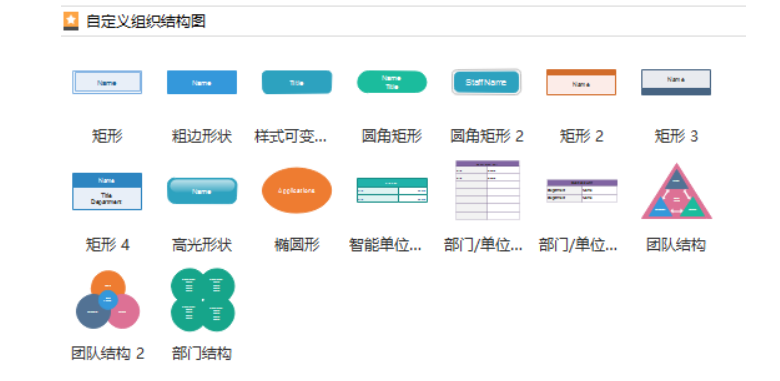Select the orange-topped 矩形 2 shape
The height and width of the screenshot is (381, 780).
[x=581, y=82]
